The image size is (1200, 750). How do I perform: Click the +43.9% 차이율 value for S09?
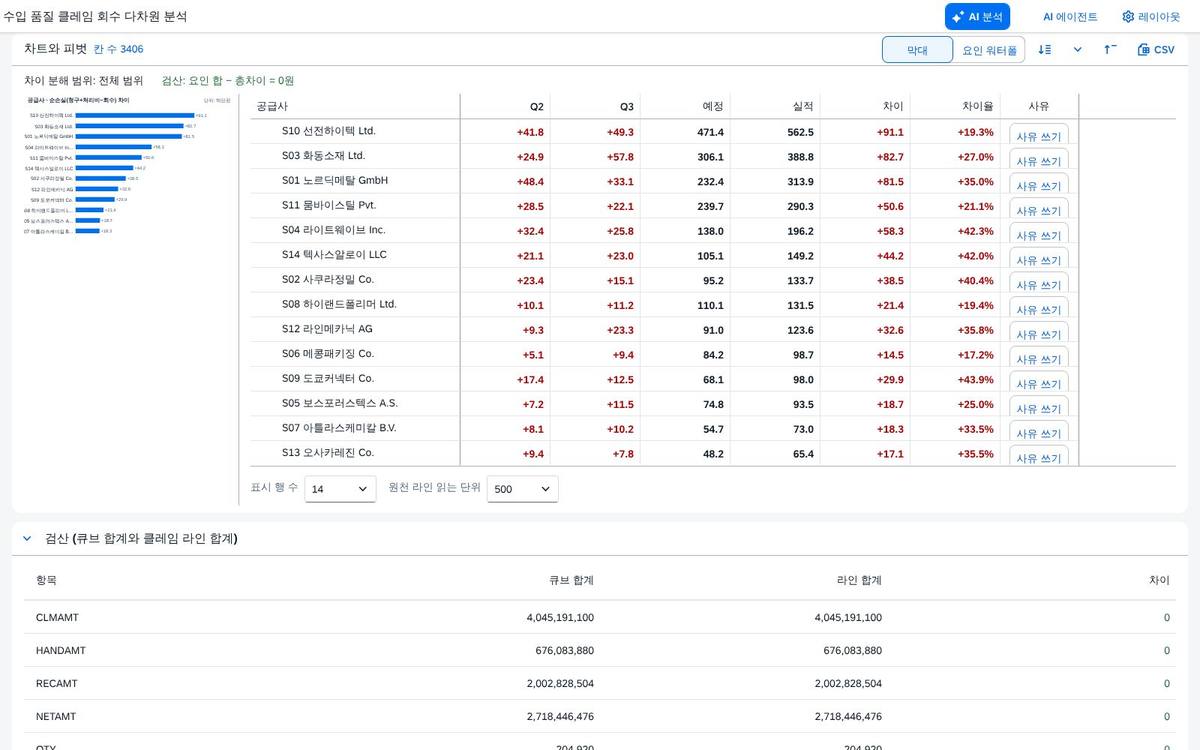(976, 380)
